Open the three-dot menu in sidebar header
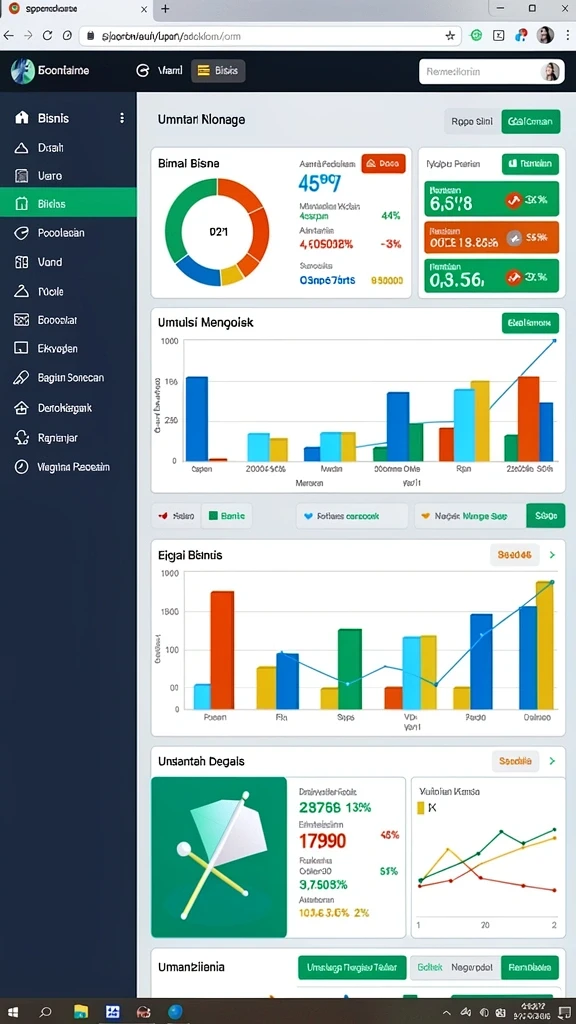 (121, 118)
